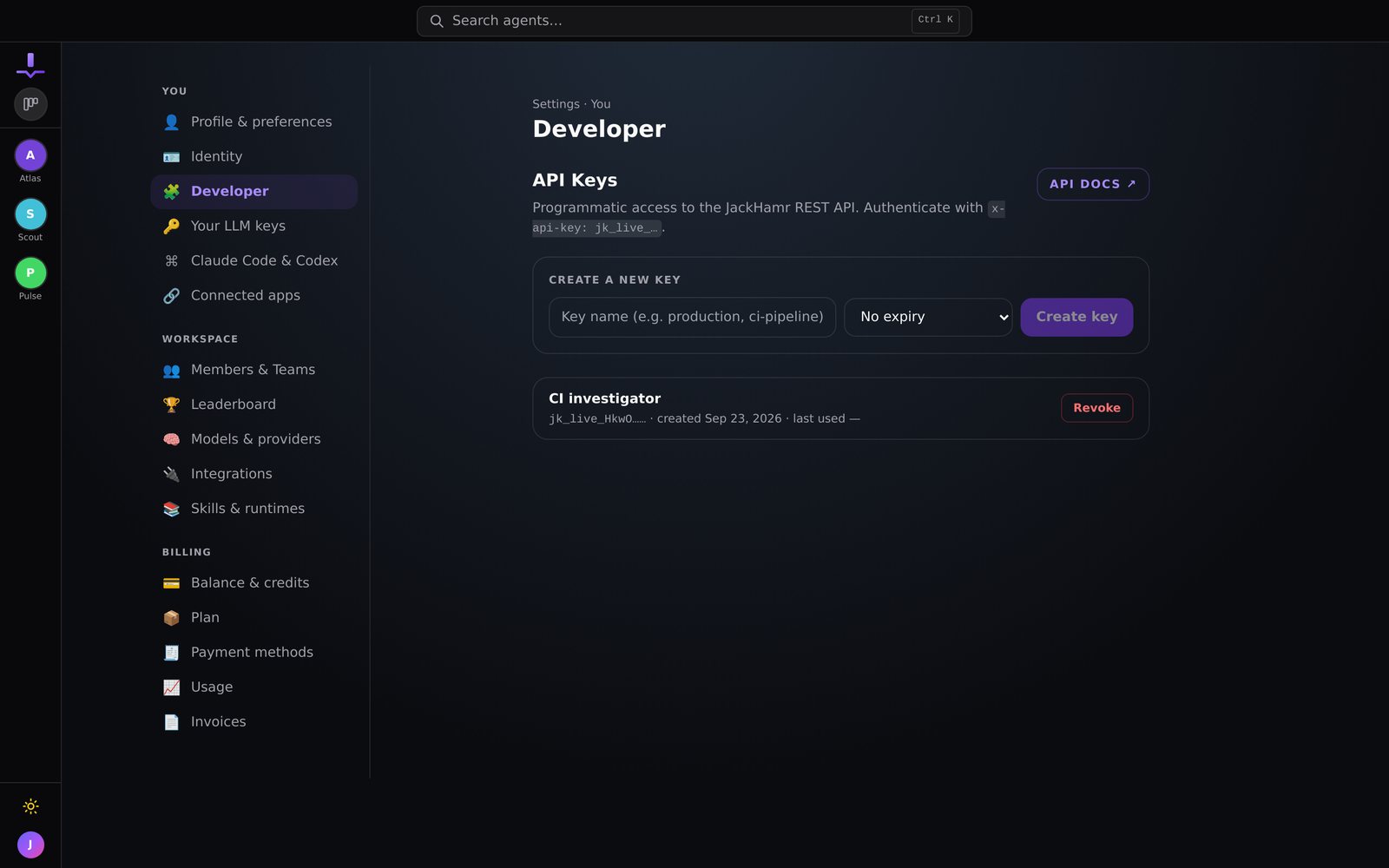This screenshot has height=868, width=1389.
Task: Open the board view icon below the logo
Action: [x=30, y=104]
